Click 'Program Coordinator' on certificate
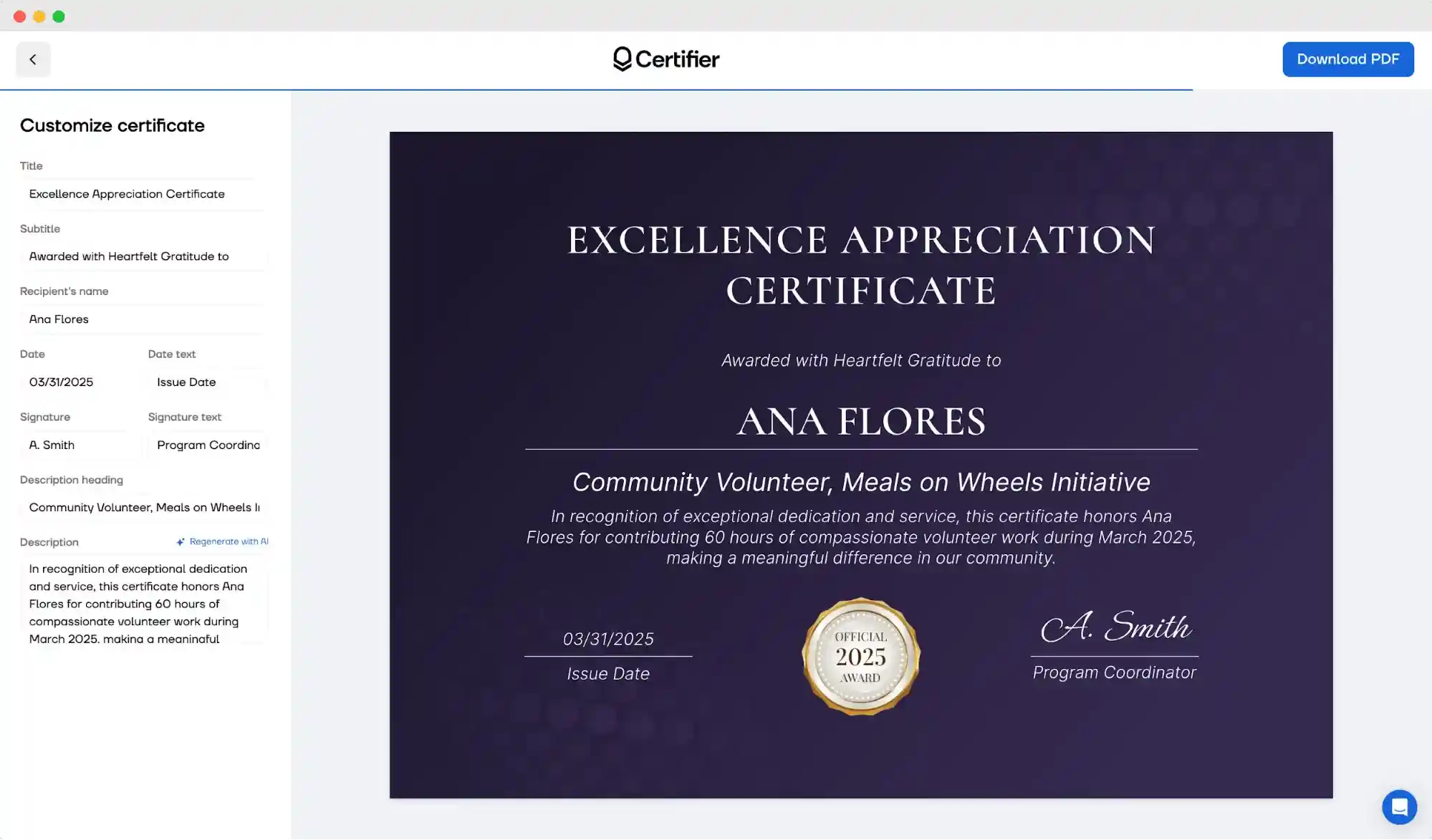Image resolution: width=1432 pixels, height=840 pixels. tap(1114, 673)
